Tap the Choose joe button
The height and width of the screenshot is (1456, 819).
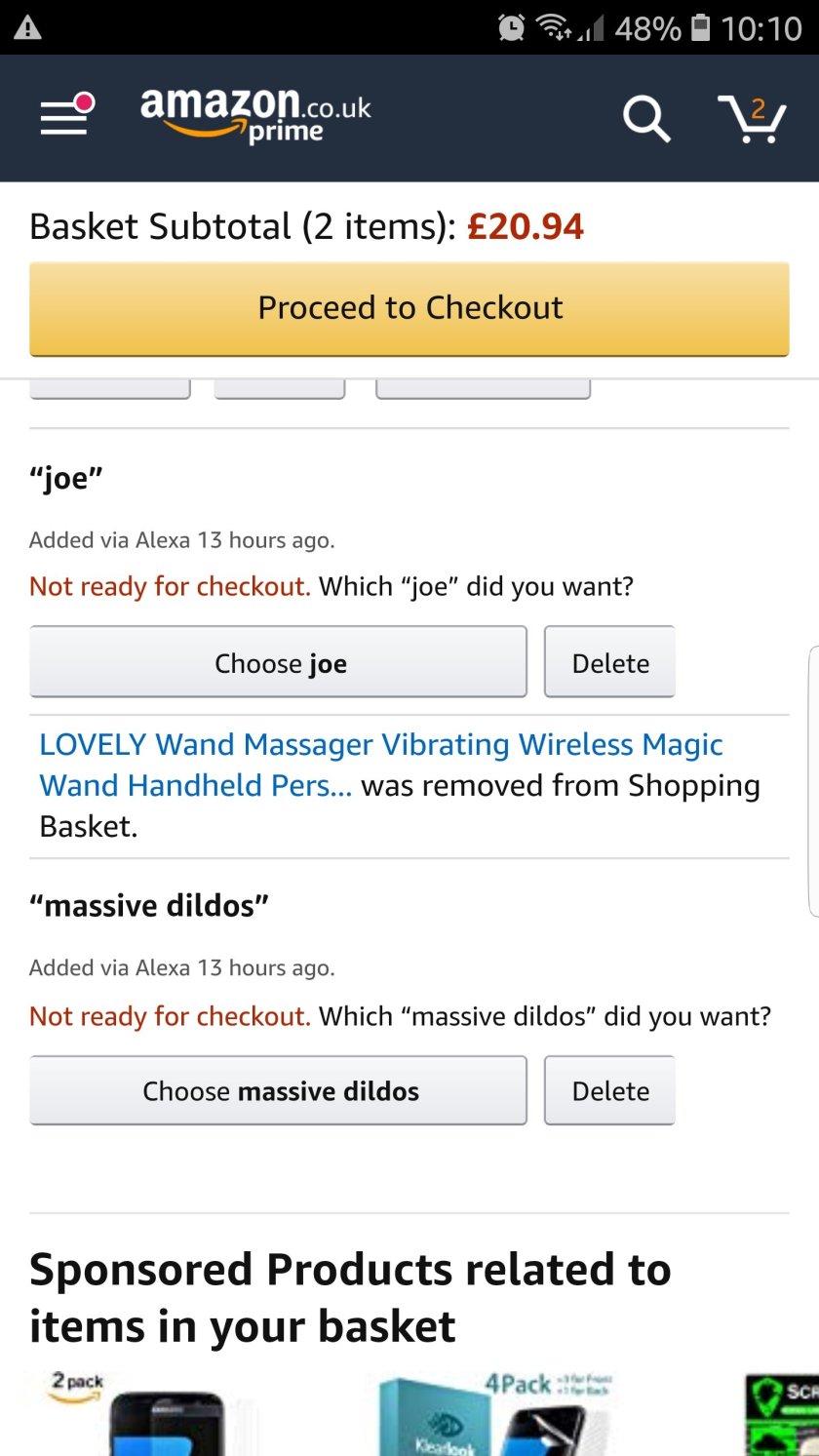pyautogui.click(x=278, y=662)
